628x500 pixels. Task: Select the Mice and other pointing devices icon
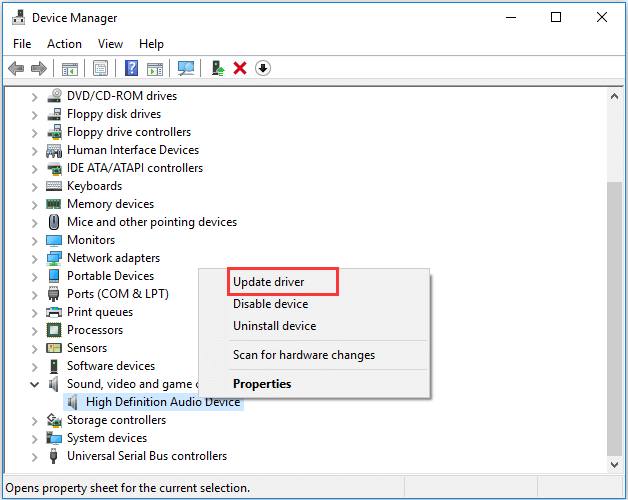click(x=54, y=222)
